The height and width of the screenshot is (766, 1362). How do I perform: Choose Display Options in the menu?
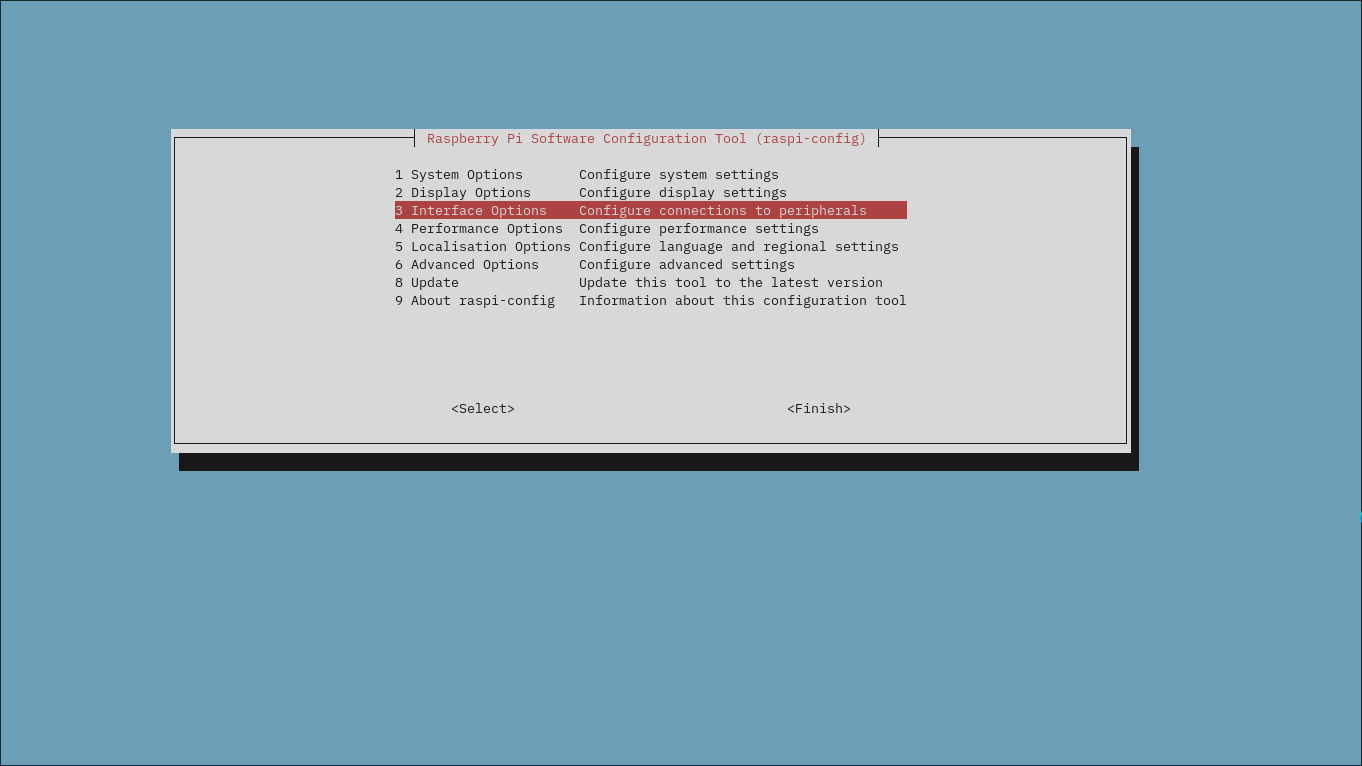(x=651, y=193)
